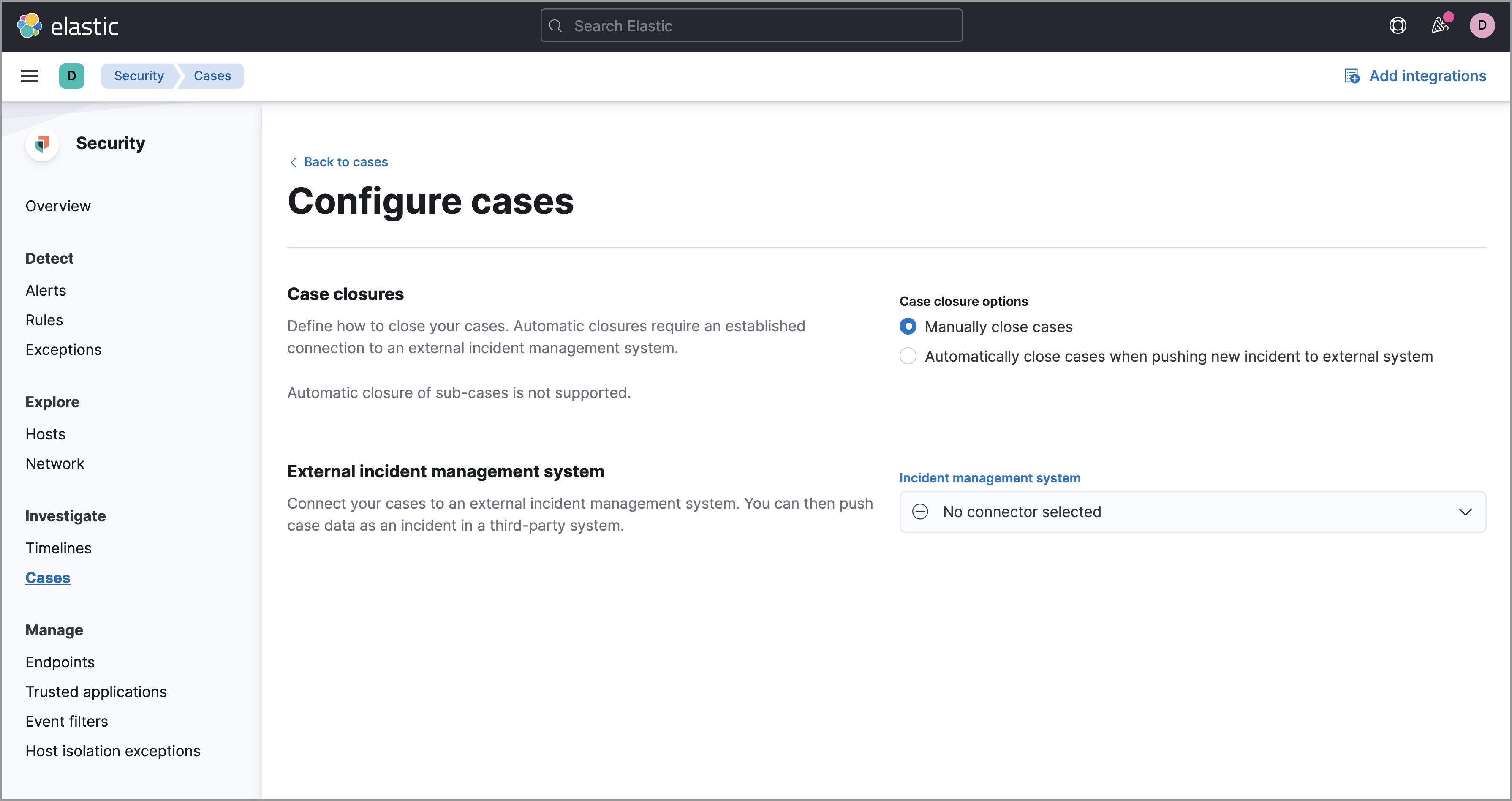1512x801 pixels.
Task: Click the green D deployment badge
Action: pyautogui.click(x=72, y=76)
